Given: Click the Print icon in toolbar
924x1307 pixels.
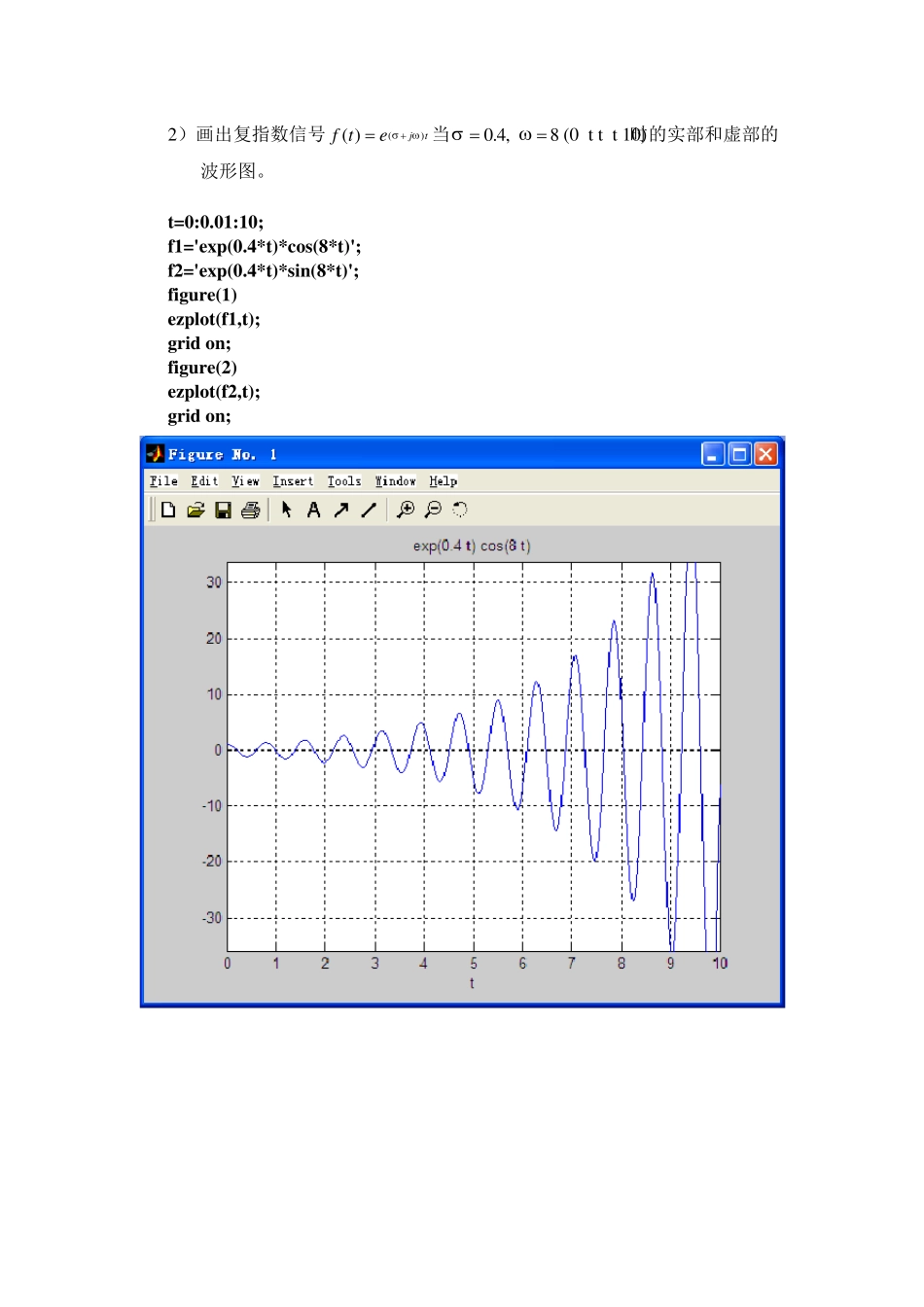Looking at the screenshot, I should tap(251, 510).
